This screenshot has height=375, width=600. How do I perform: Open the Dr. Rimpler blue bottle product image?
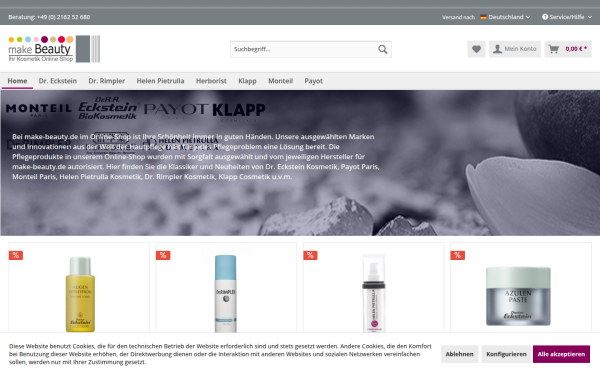tap(225, 293)
